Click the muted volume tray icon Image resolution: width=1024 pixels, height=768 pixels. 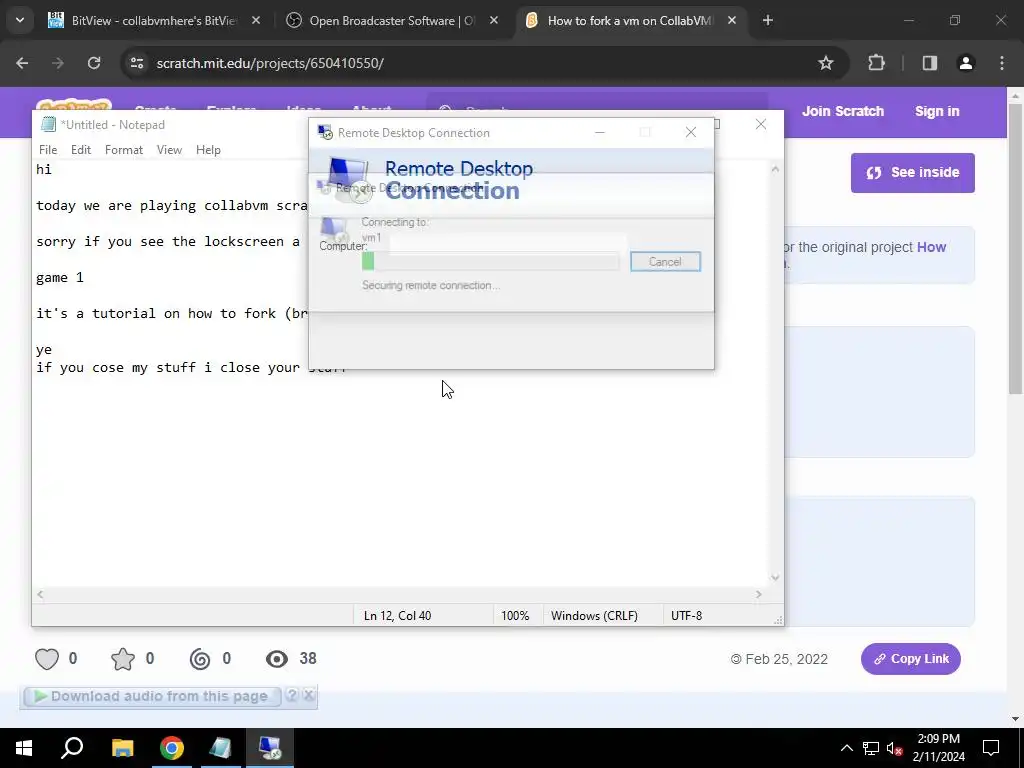[x=894, y=748]
